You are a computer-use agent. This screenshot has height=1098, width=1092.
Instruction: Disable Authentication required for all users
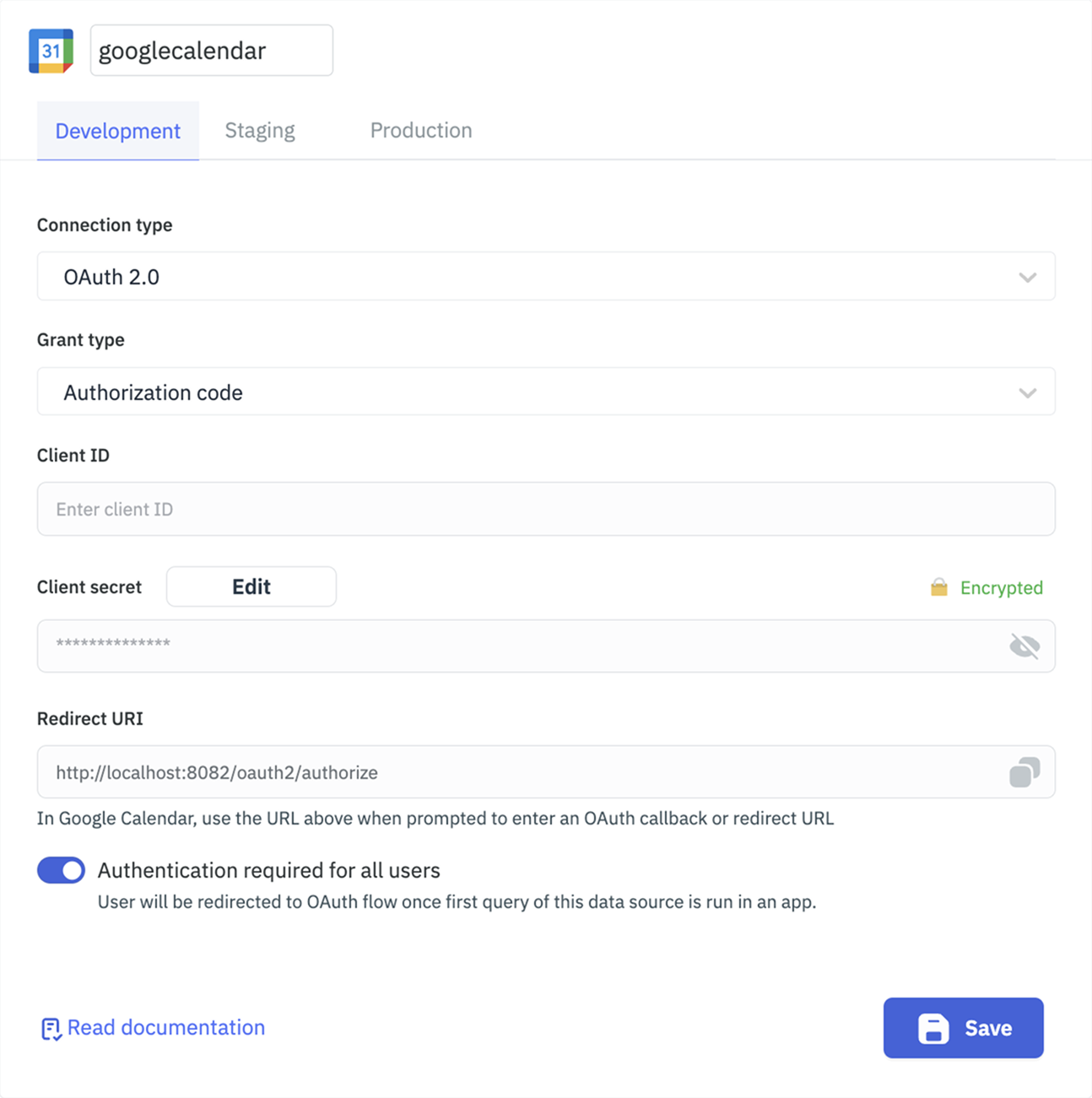pyautogui.click(x=61, y=870)
